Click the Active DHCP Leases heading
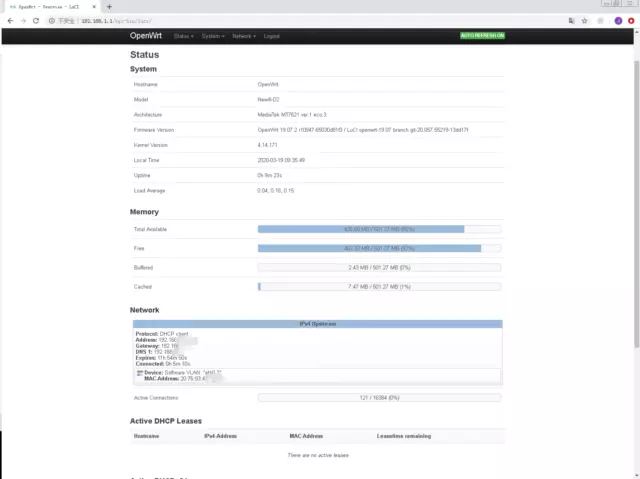This screenshot has height=479, width=640. 166,421
